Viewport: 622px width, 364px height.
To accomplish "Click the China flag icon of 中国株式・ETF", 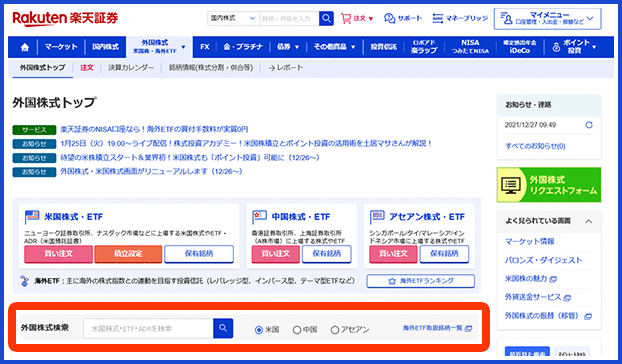I will point(259,217).
